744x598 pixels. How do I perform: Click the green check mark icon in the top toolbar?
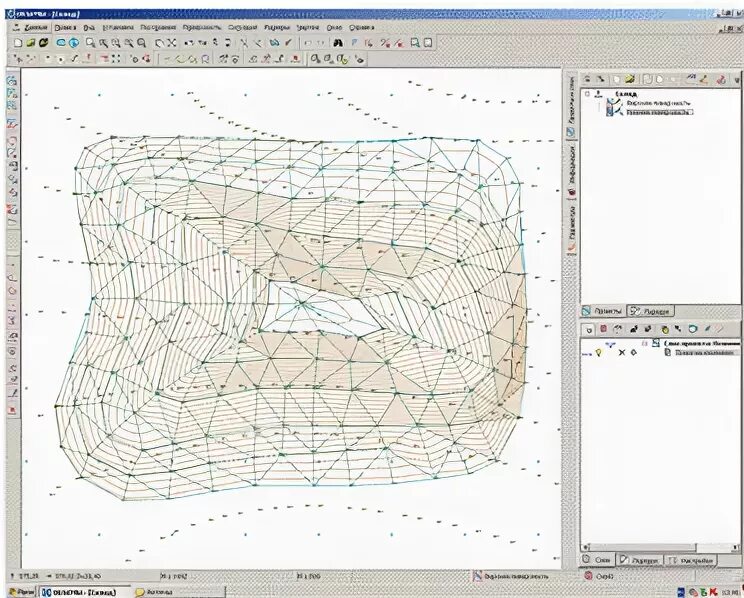coord(288,43)
